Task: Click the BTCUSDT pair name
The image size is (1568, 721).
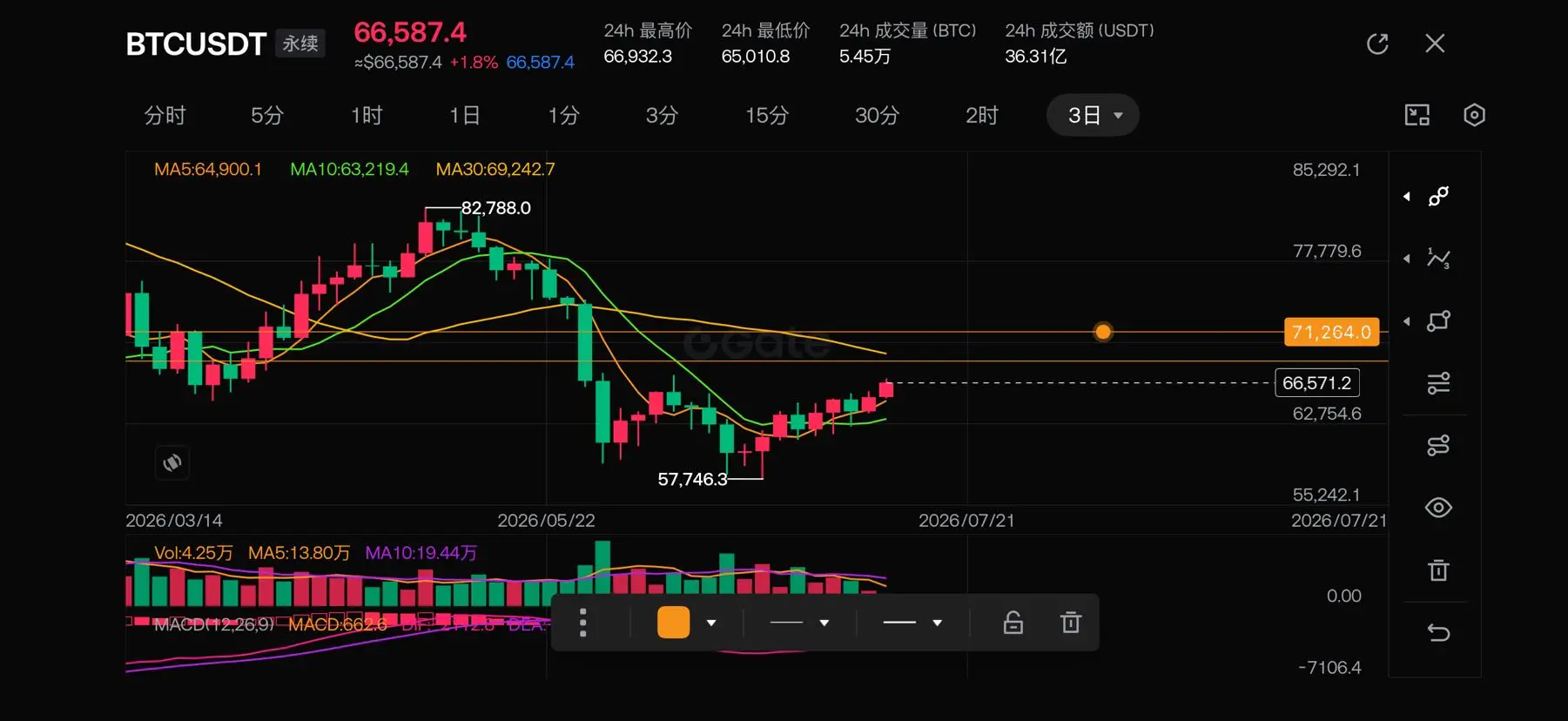Action: tap(196, 44)
